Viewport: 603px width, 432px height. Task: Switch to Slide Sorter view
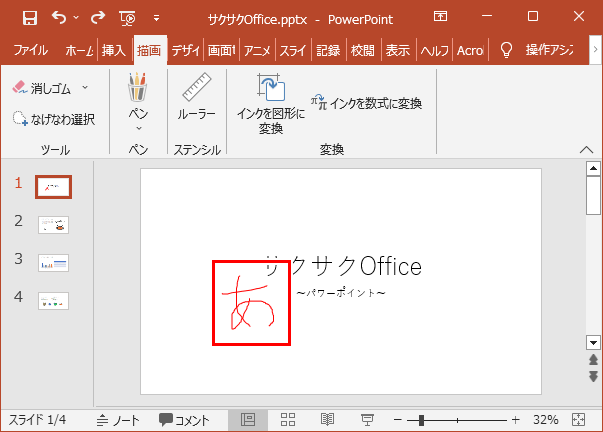tap(288, 420)
